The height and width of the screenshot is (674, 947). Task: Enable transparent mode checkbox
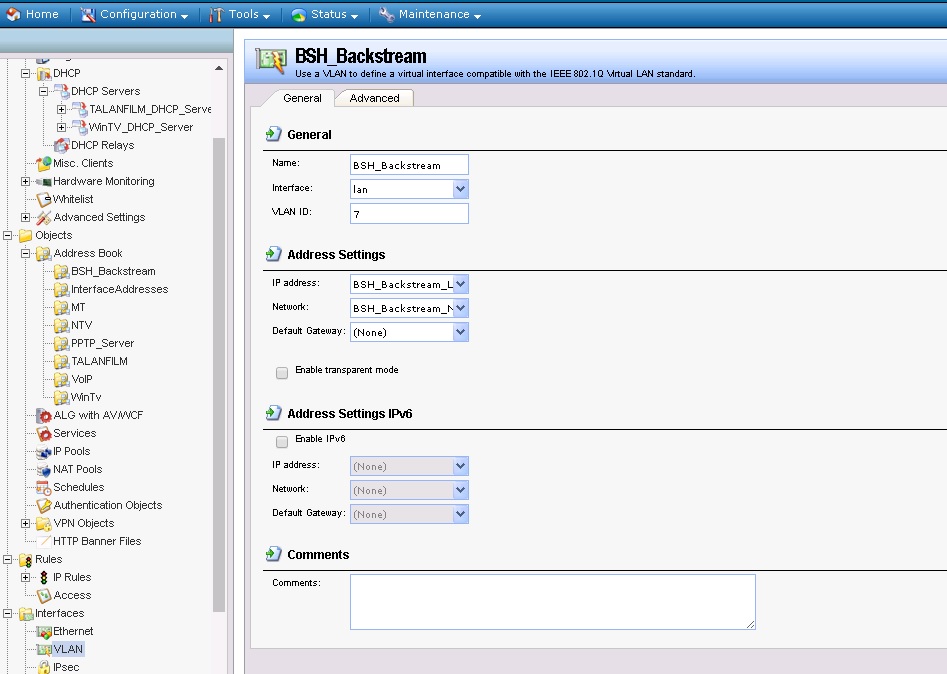(x=282, y=371)
